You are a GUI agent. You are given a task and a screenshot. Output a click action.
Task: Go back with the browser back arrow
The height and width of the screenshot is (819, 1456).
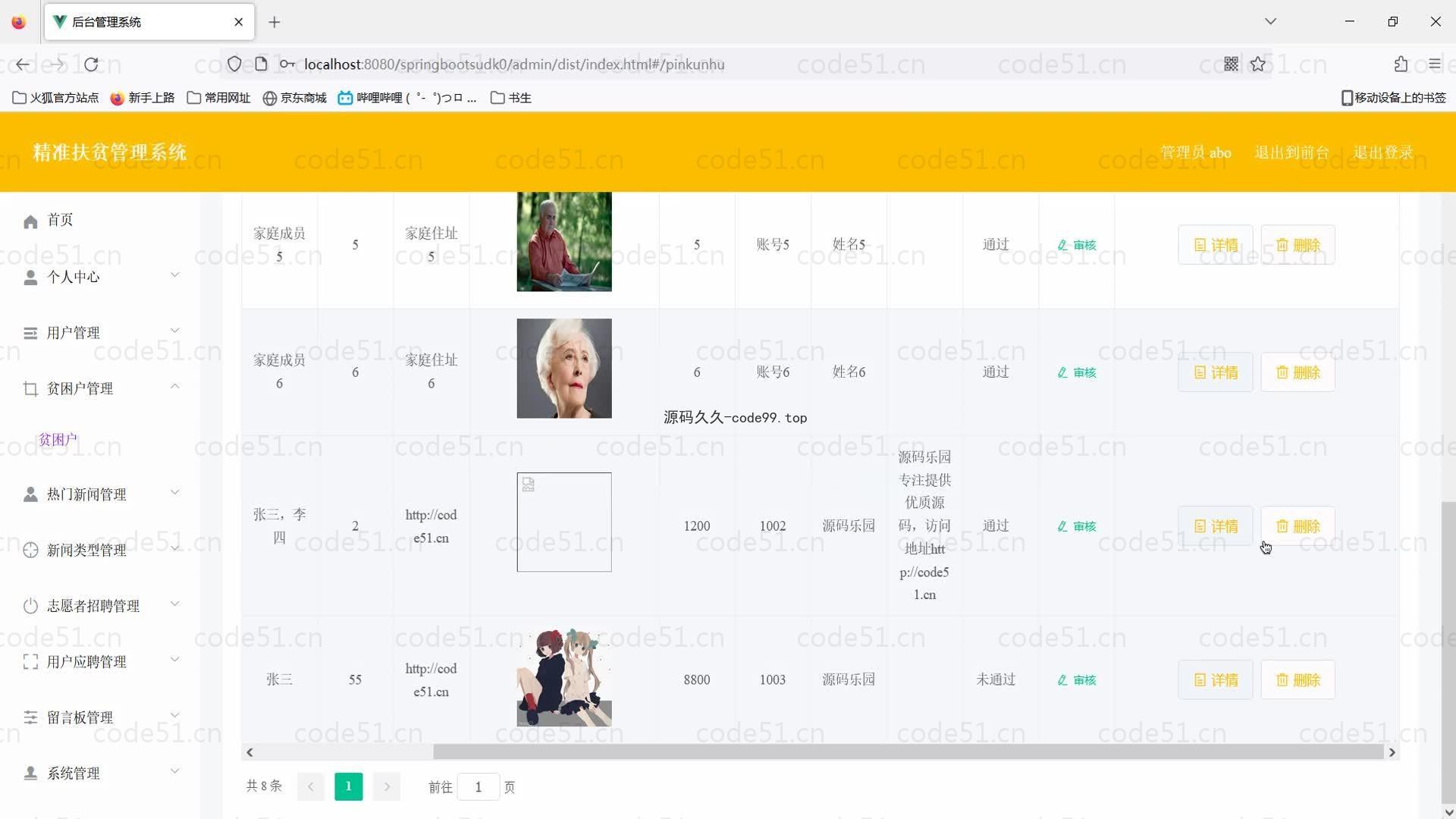[x=23, y=64]
